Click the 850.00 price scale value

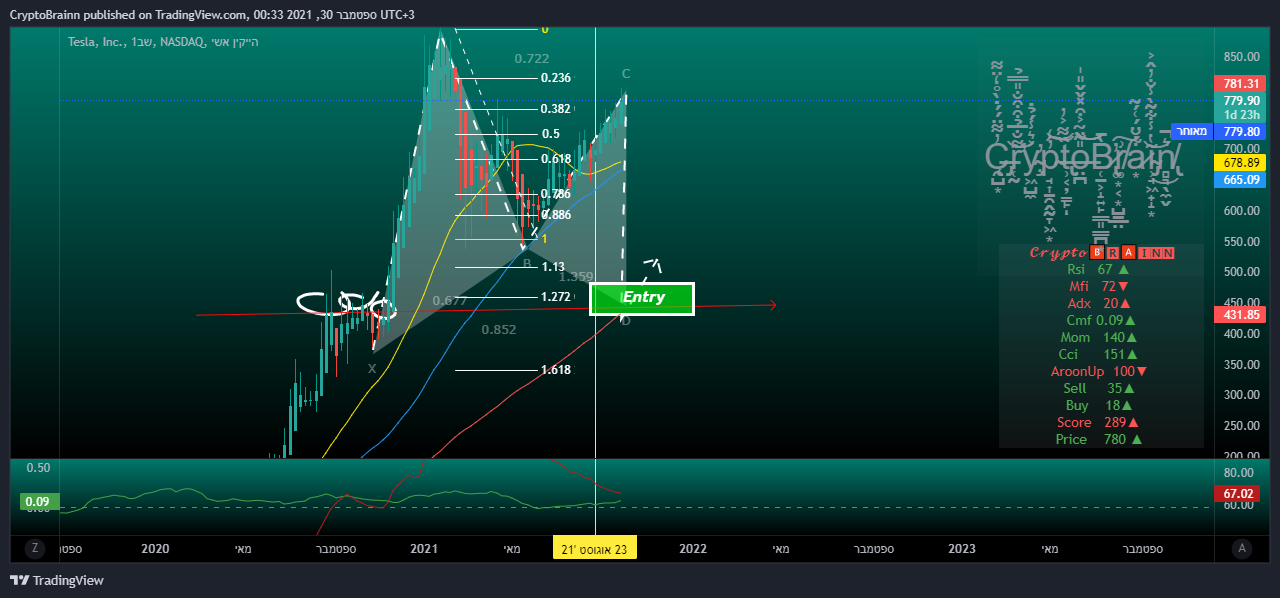(x=1240, y=57)
